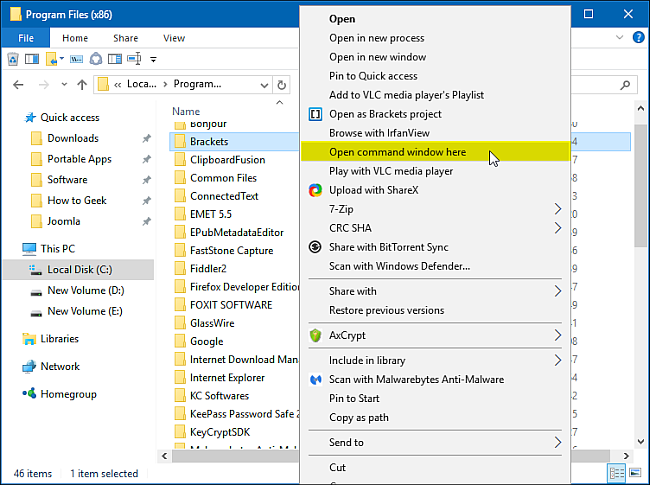Click the Malwarebytes icon in the context menu

click(x=315, y=380)
